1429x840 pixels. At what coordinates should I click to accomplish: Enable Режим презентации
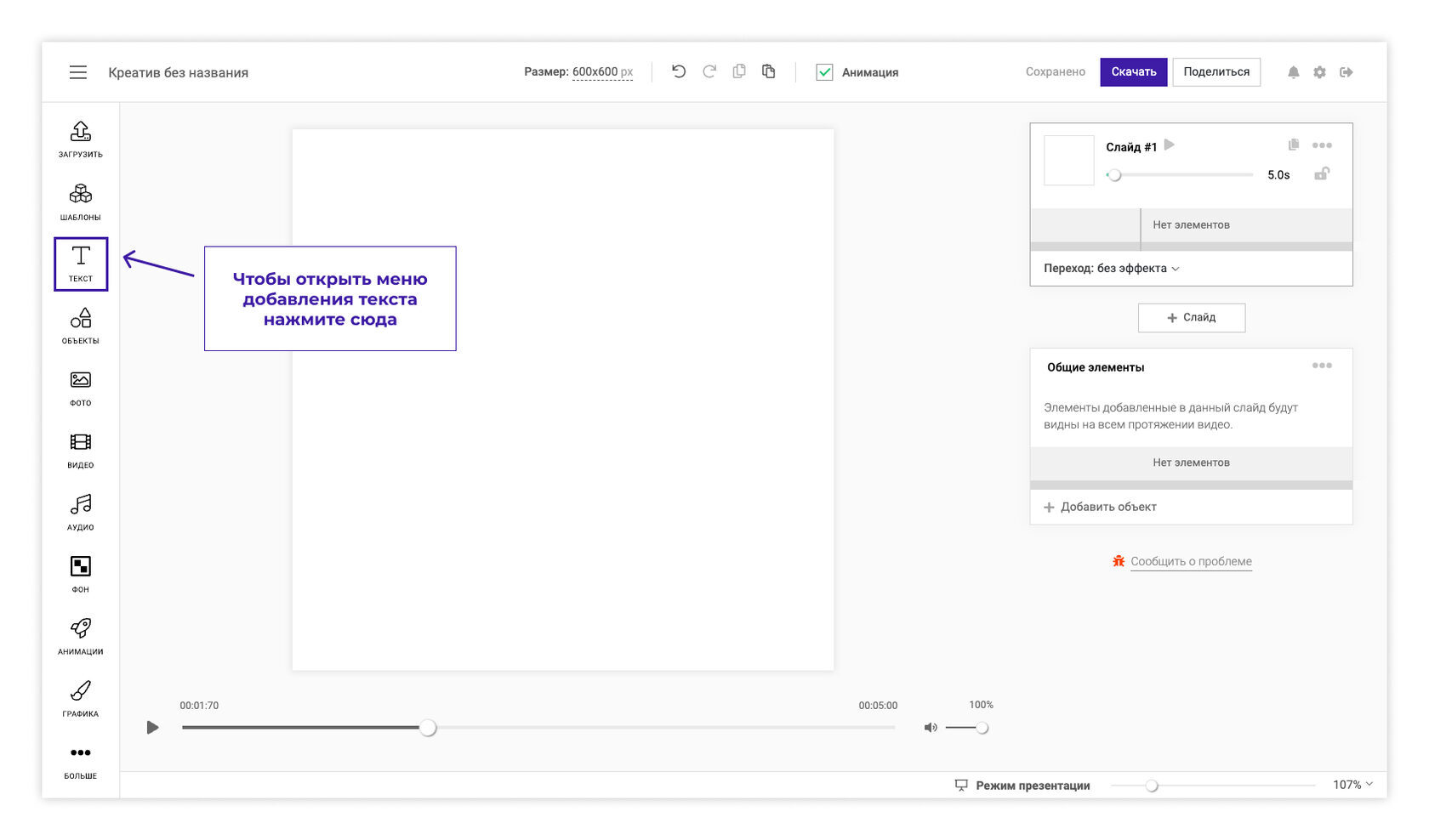(1022, 785)
